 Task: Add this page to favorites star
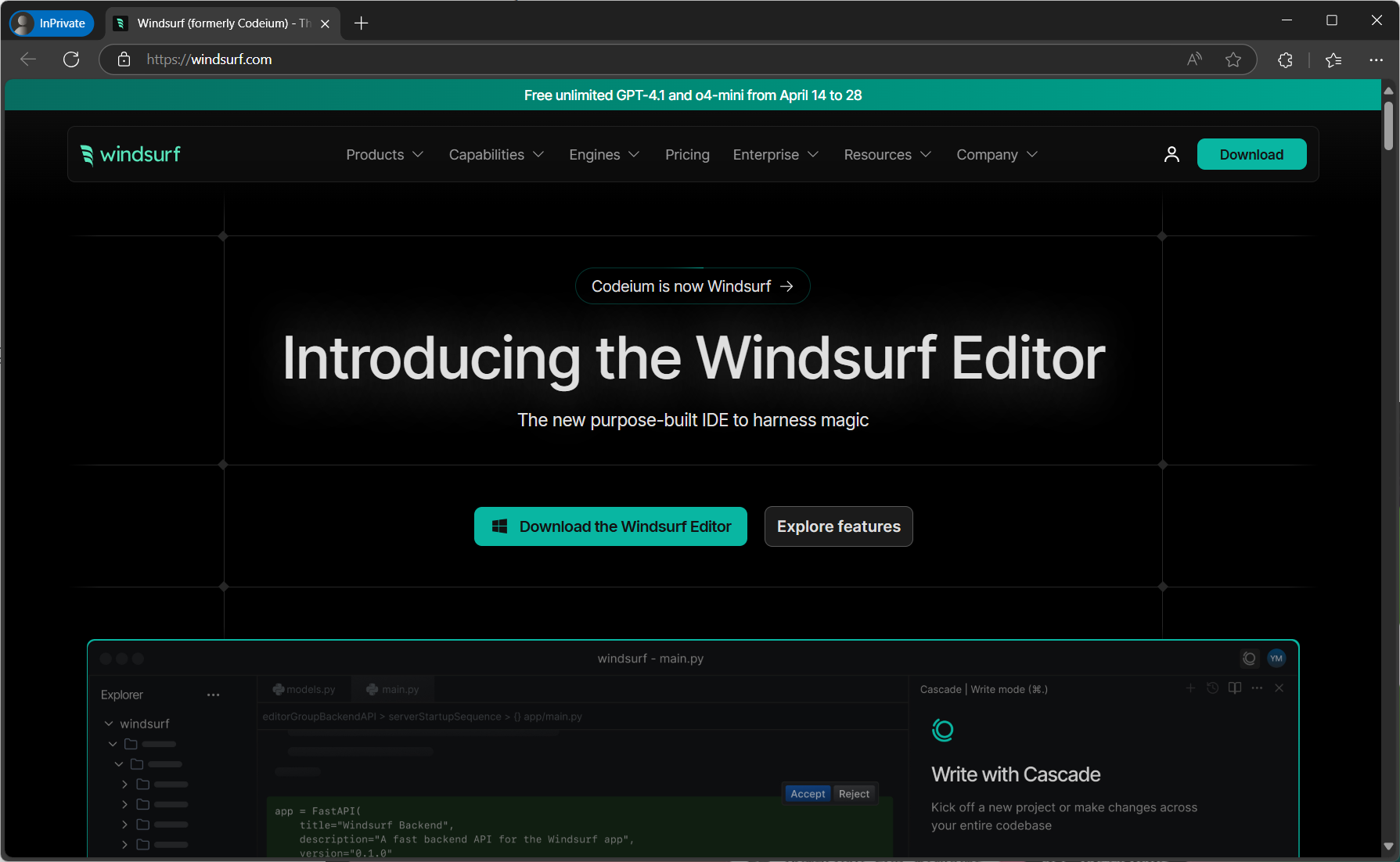tap(1233, 59)
